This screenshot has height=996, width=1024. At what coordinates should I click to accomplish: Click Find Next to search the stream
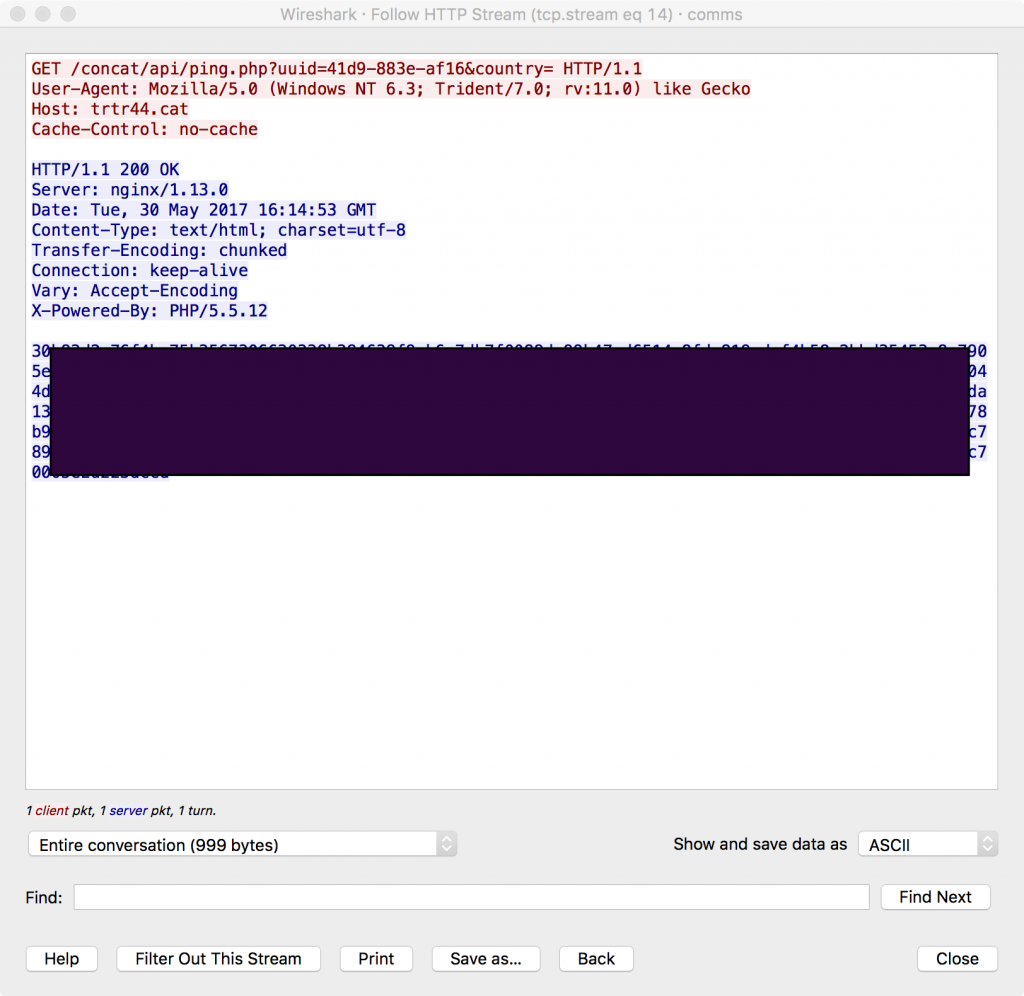coord(934,897)
